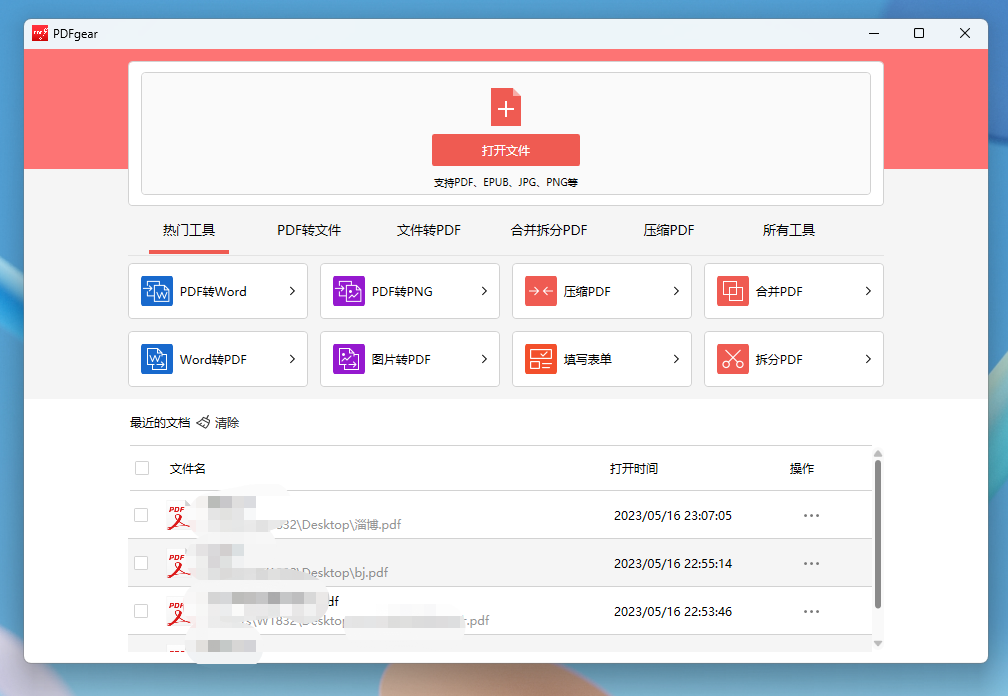The image size is (1008, 696).
Task: Open actions menu for the 22:53:46 file
Action: pos(811,612)
